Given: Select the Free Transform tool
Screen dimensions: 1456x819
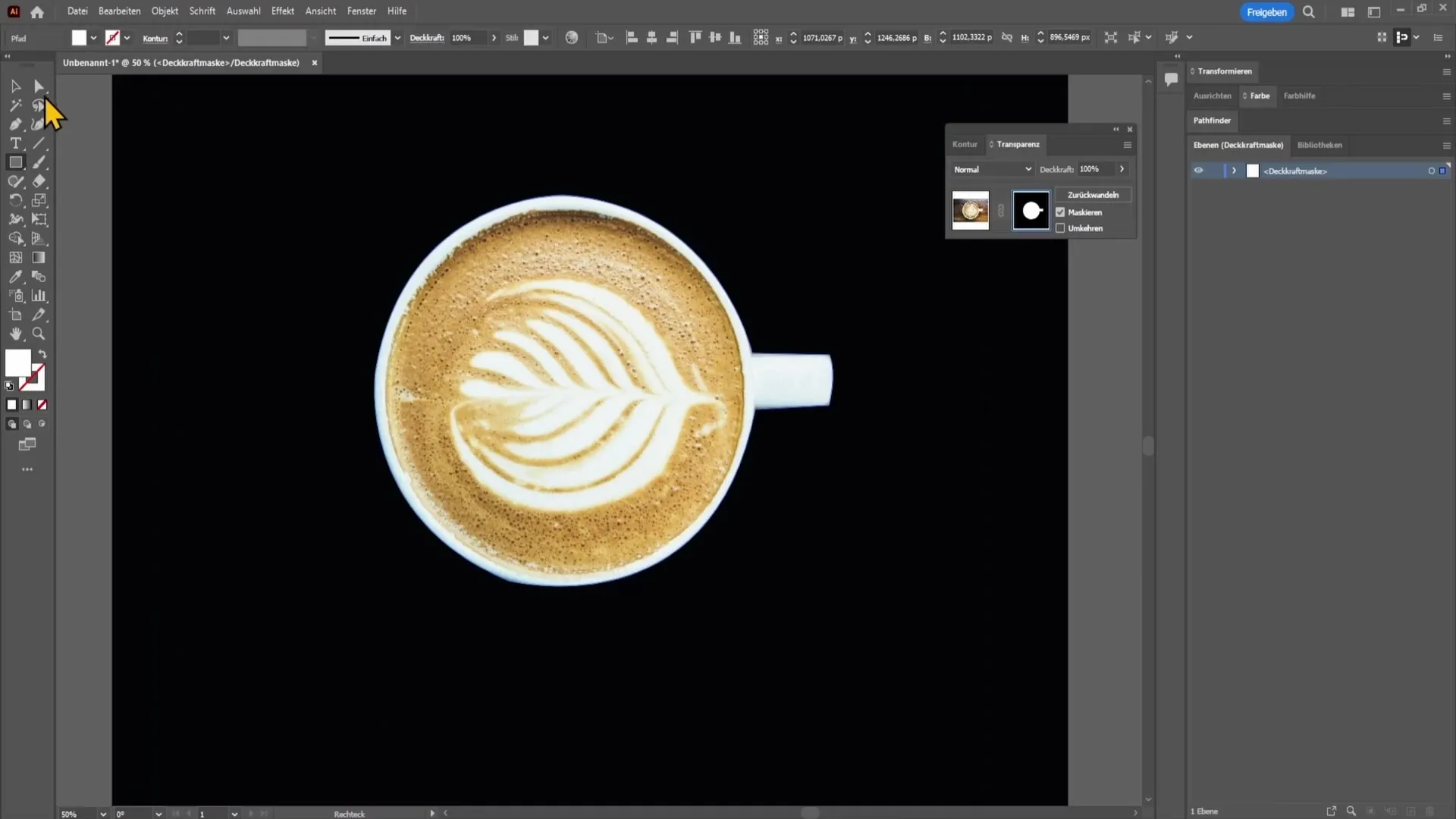Looking at the screenshot, I should click(x=39, y=219).
